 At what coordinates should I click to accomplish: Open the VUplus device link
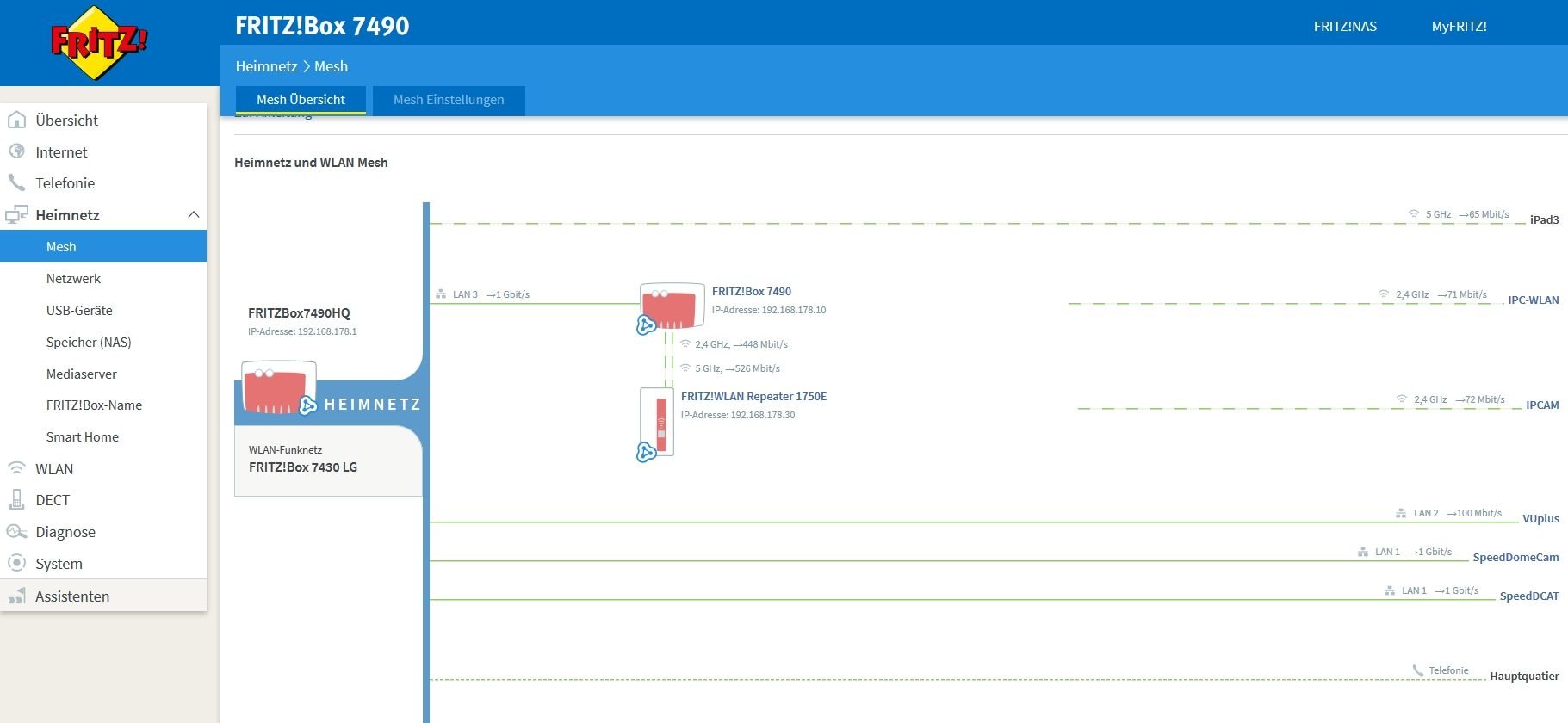pyautogui.click(x=1540, y=518)
